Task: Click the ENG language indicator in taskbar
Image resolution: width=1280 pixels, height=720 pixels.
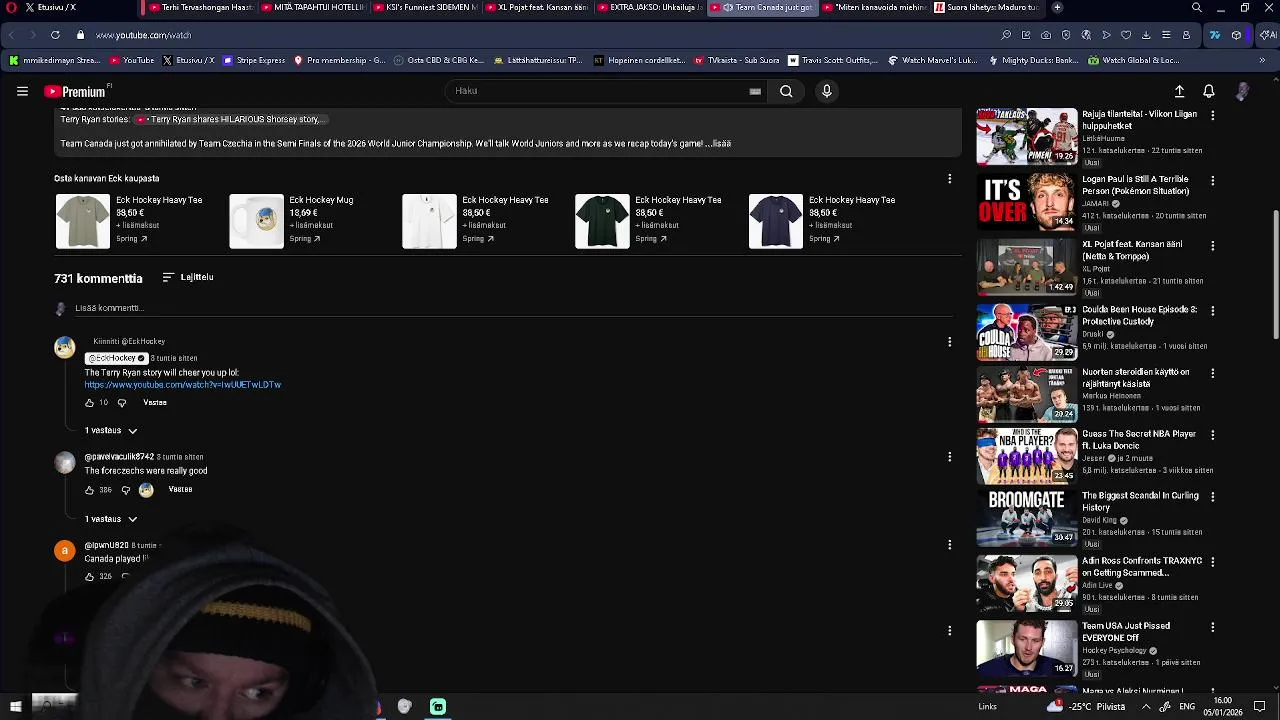Action: 1187,707
